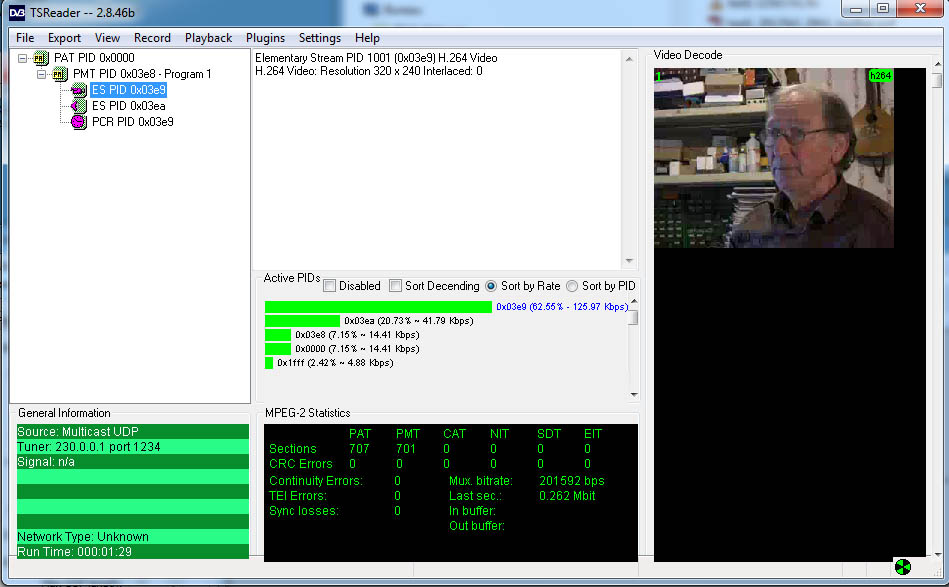Click the green radiation status icon
This screenshot has width=949, height=587.
coord(903,567)
